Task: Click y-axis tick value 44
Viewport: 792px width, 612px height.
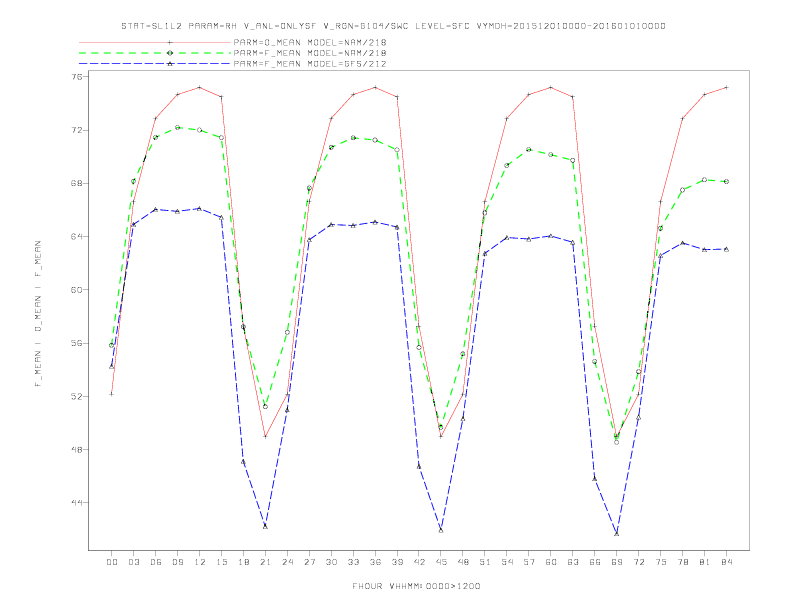Action: pyautogui.click(x=79, y=503)
